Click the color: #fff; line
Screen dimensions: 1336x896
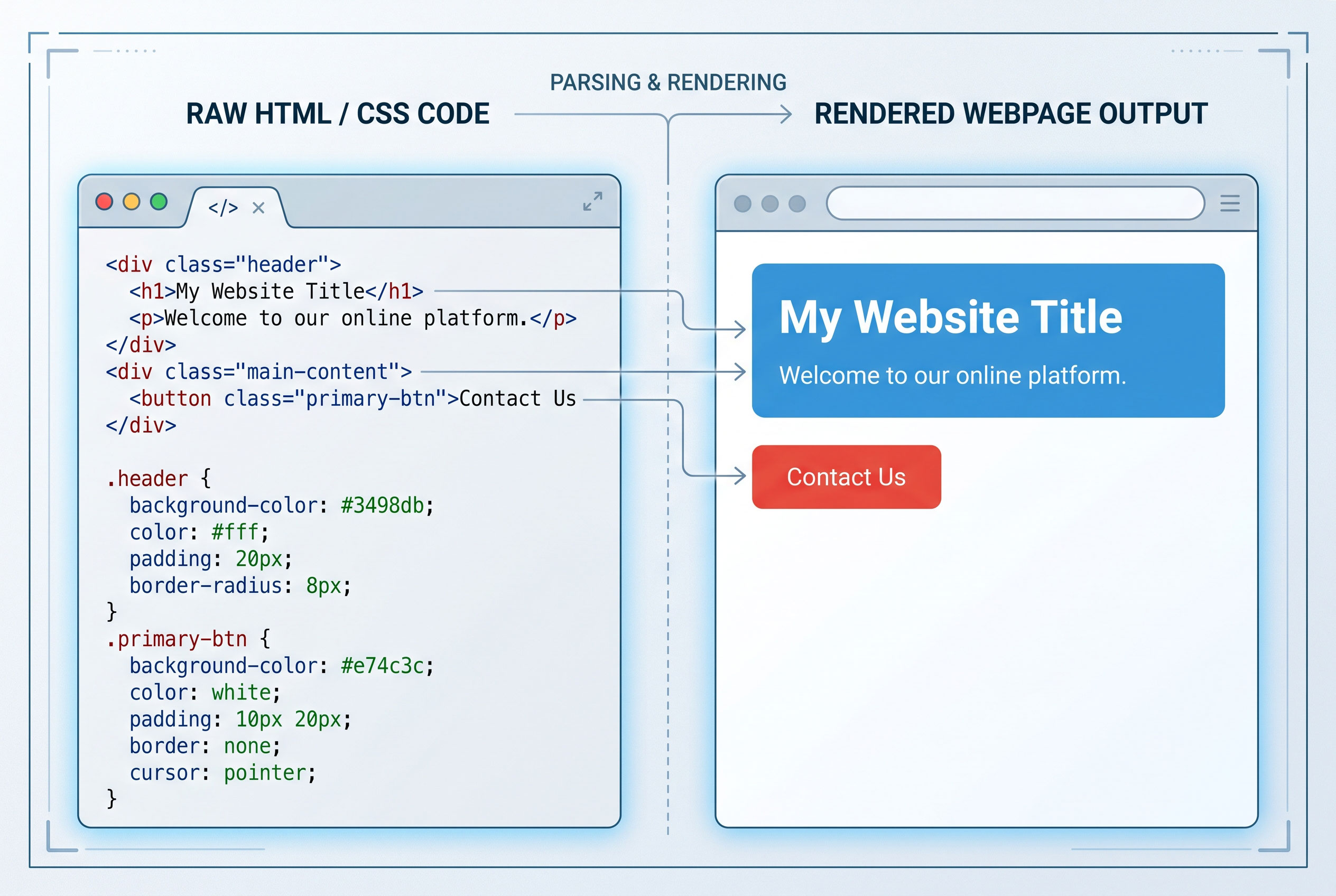199,533
